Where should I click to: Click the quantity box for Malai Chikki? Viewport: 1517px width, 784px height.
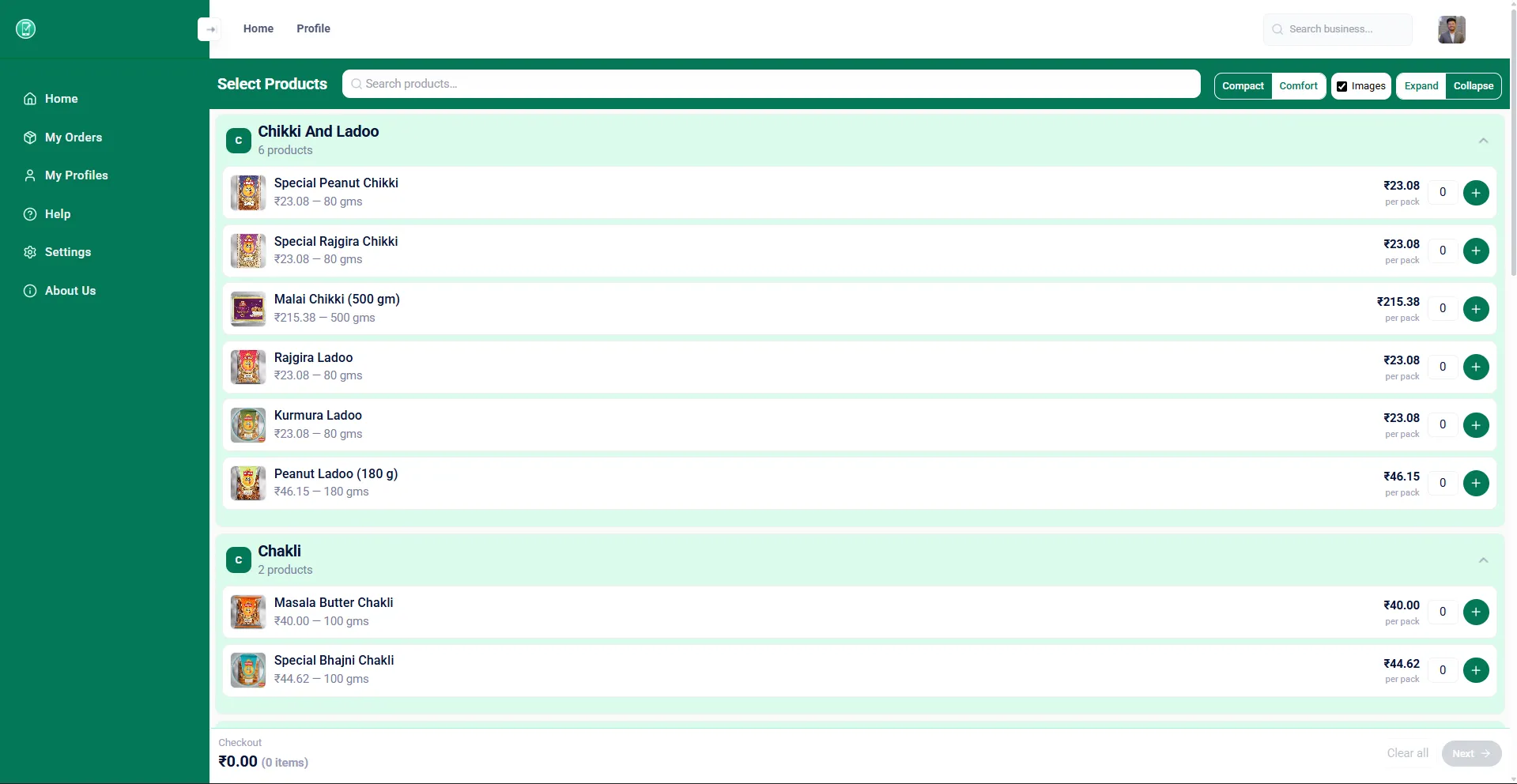(1443, 308)
